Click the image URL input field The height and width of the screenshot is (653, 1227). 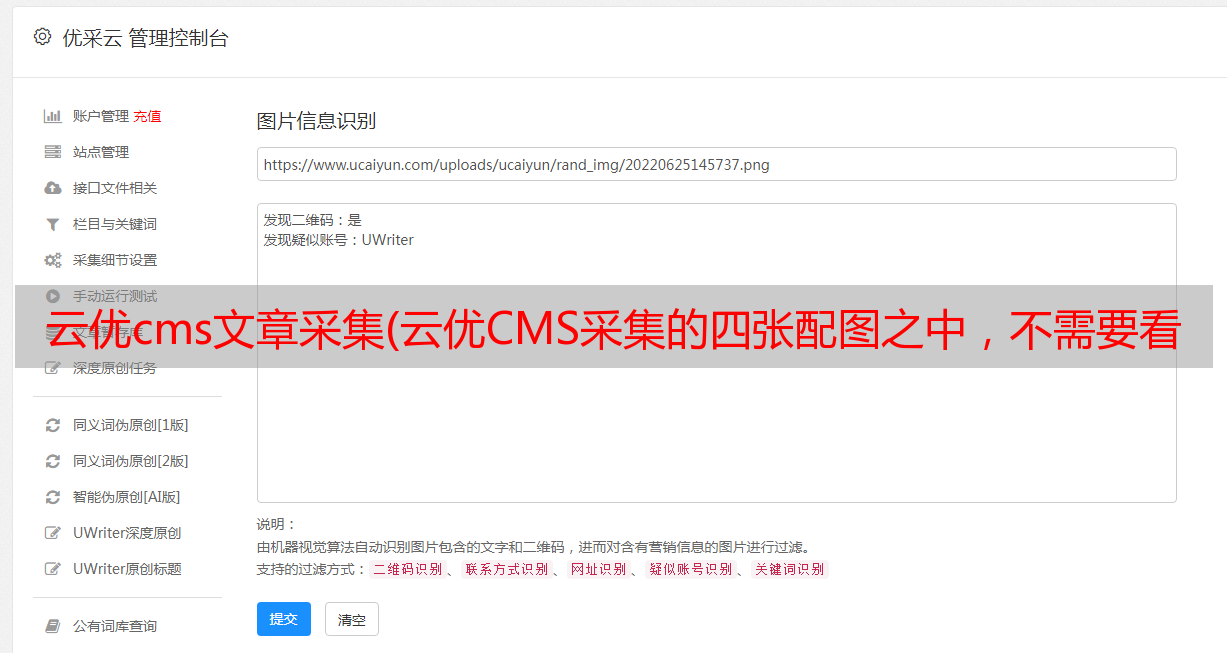click(716, 164)
